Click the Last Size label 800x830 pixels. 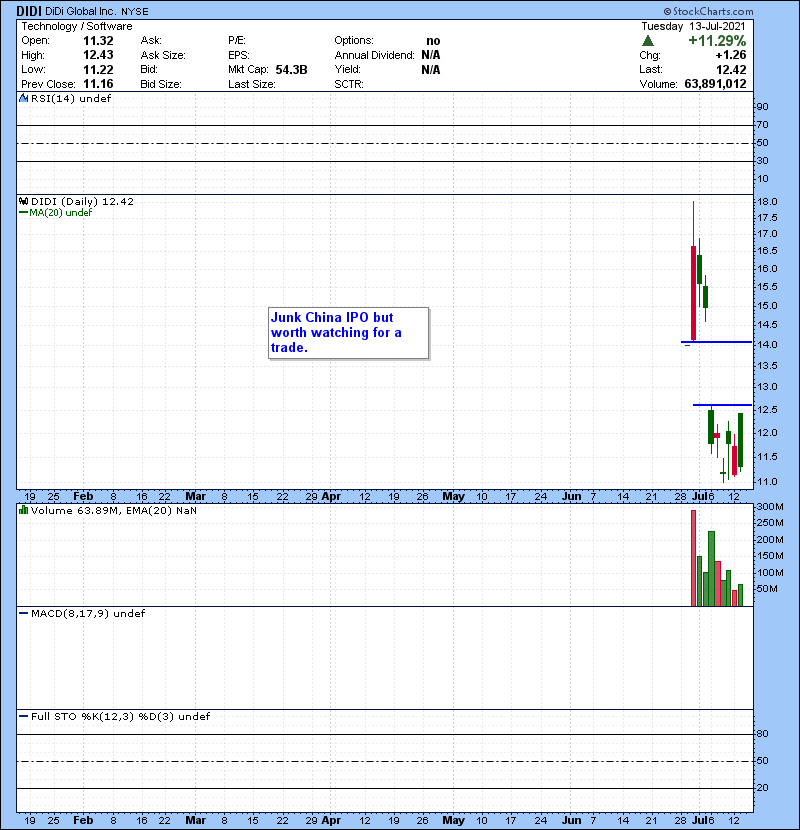coord(252,84)
